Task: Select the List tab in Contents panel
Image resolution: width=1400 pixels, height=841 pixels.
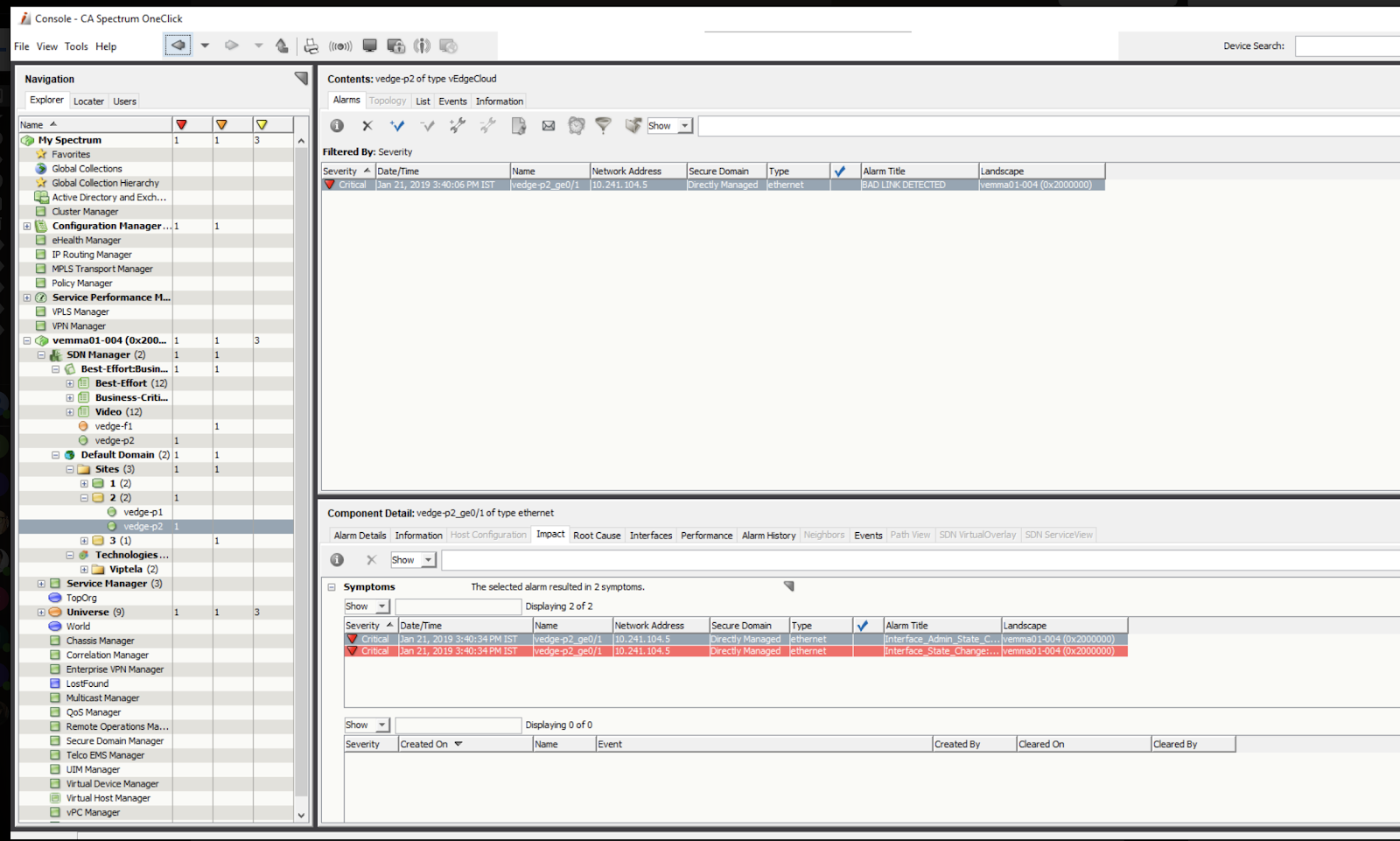Action: tap(423, 102)
